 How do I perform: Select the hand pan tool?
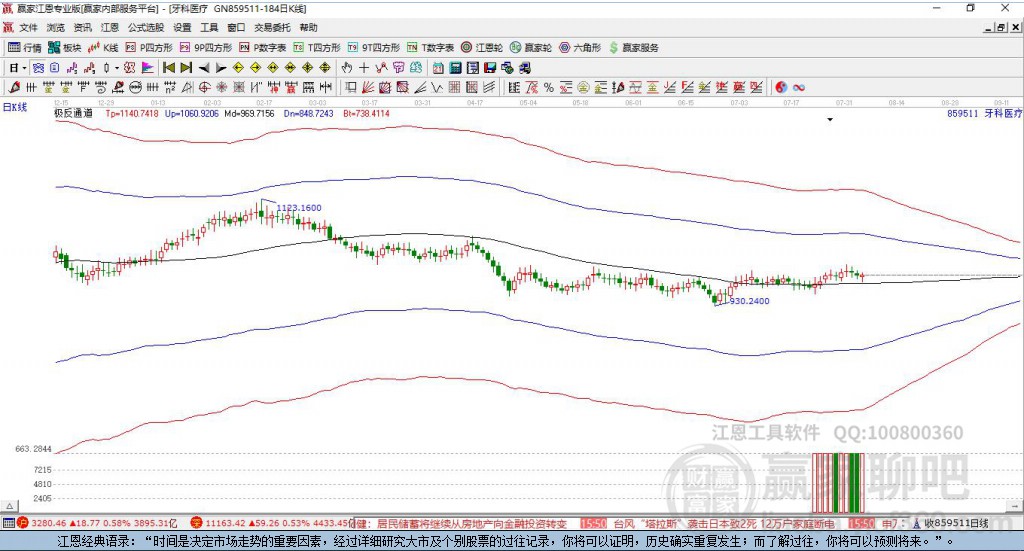tap(347, 68)
